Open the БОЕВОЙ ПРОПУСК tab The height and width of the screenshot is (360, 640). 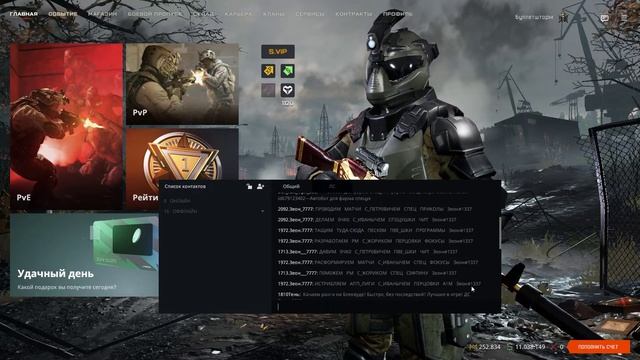coord(154,14)
